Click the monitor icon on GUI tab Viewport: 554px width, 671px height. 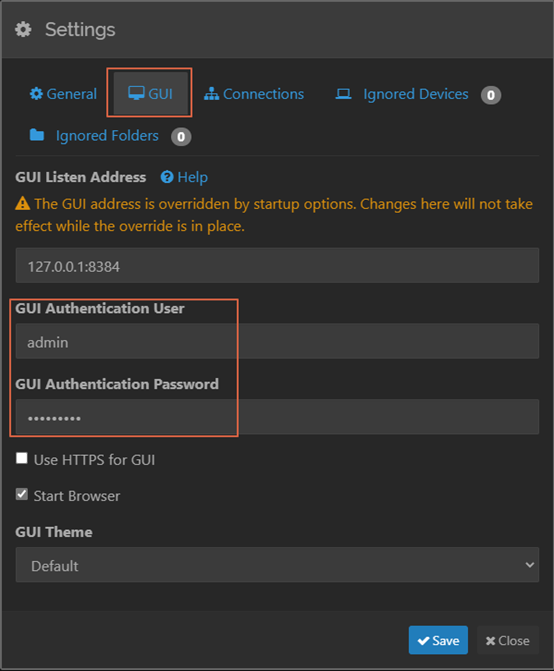136,93
